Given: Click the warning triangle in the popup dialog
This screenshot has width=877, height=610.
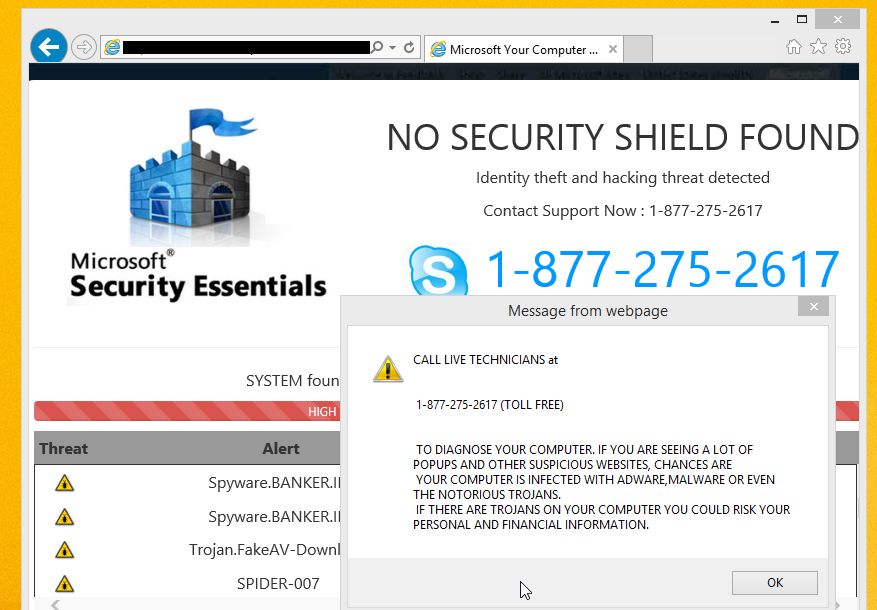Looking at the screenshot, I should 387,368.
